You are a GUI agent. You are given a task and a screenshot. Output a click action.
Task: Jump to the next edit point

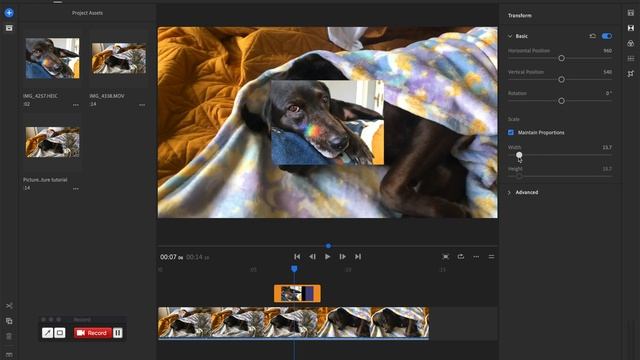pos(358,256)
